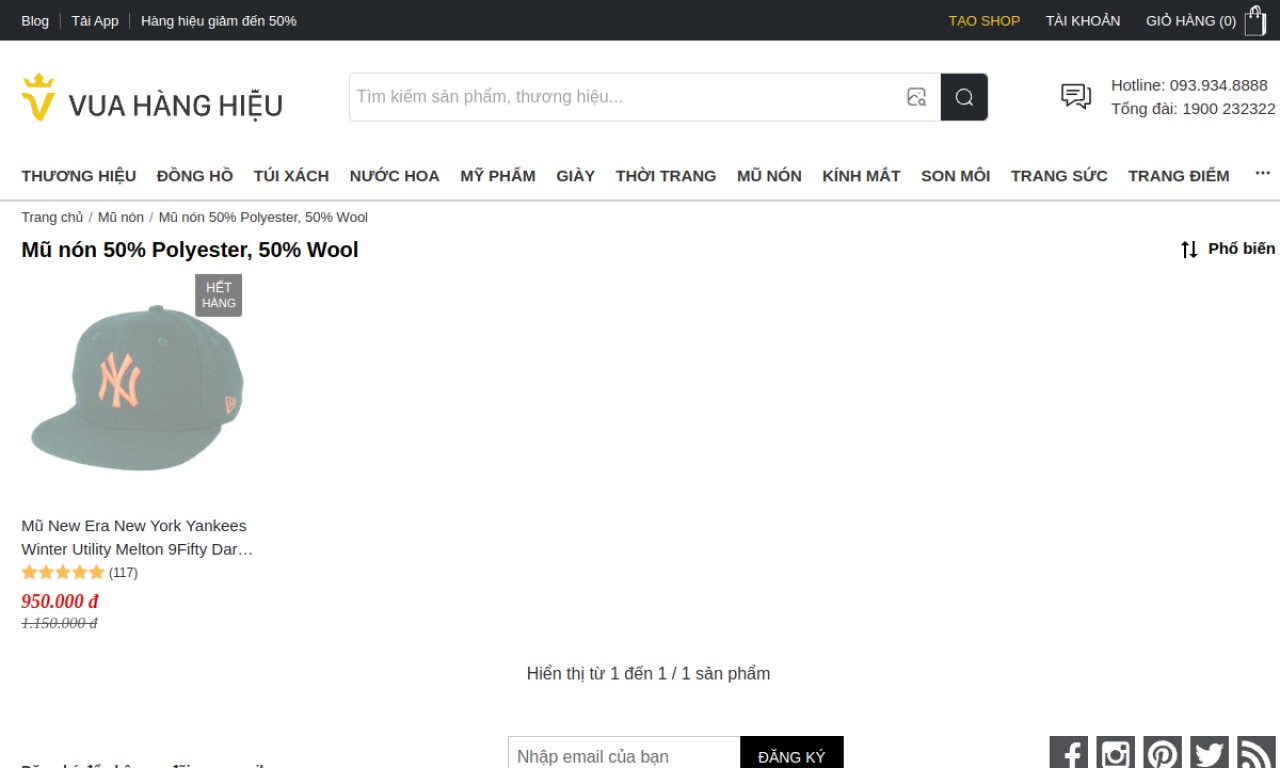Click Mũ nón breadcrumb link
The image size is (1280, 768).
tap(121, 217)
